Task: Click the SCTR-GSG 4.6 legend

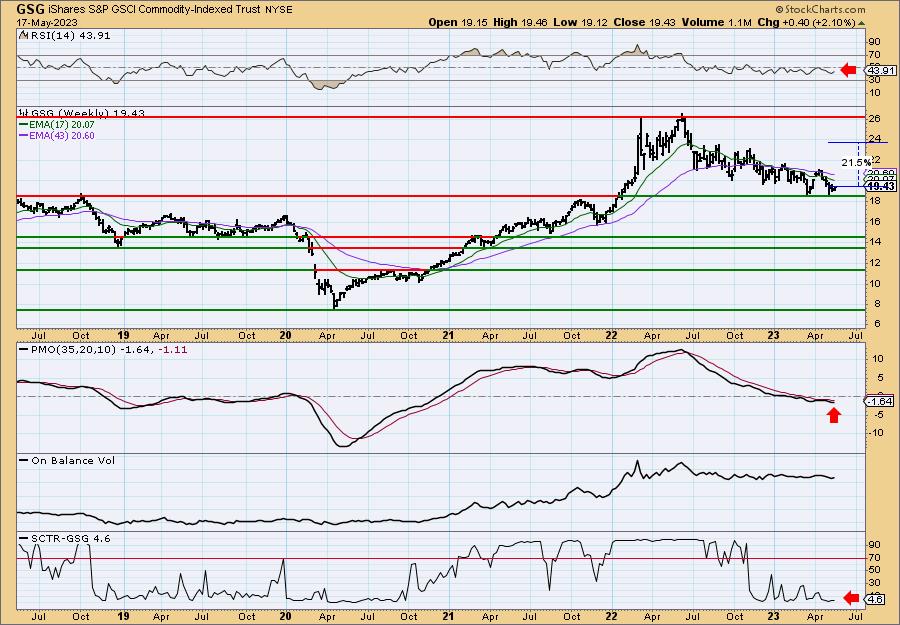Action: [65, 538]
